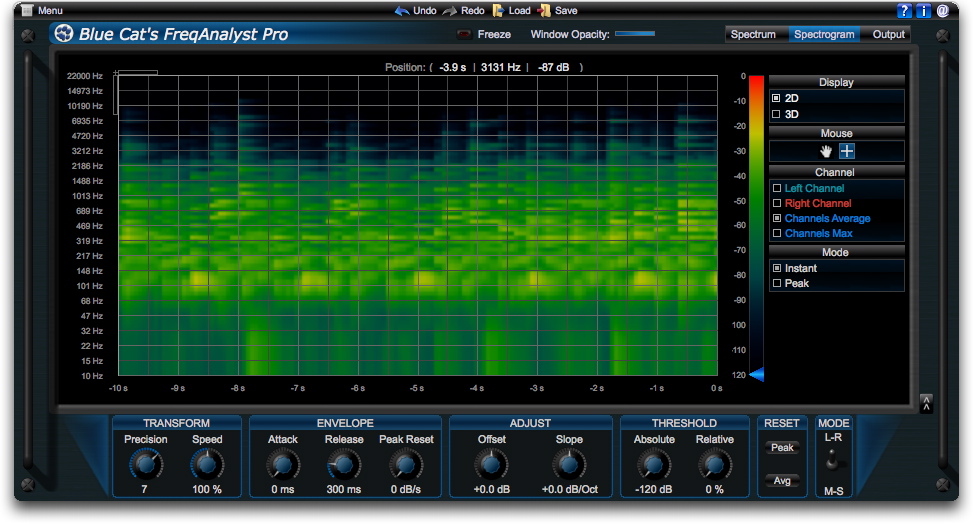Flip the L-R / M-S mode switch
This screenshot has width=973, height=524.
tap(833, 463)
